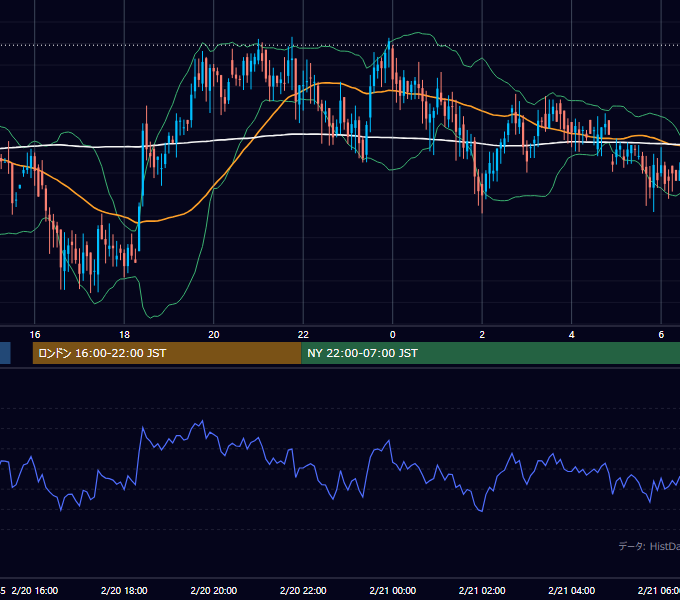The image size is (680, 600).
Task: Click the NY 22:00-07:00 JST session bar
Action: tap(490, 353)
